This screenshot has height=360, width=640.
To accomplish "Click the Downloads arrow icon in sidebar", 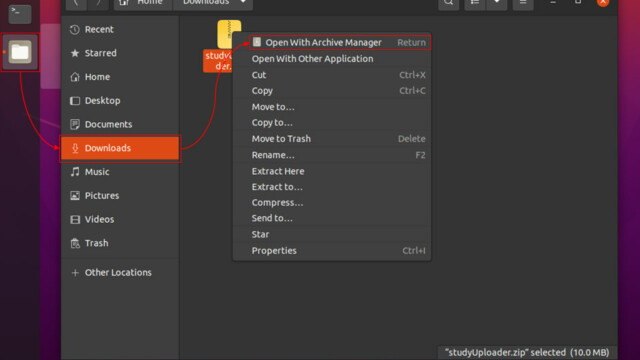I will (75, 148).
